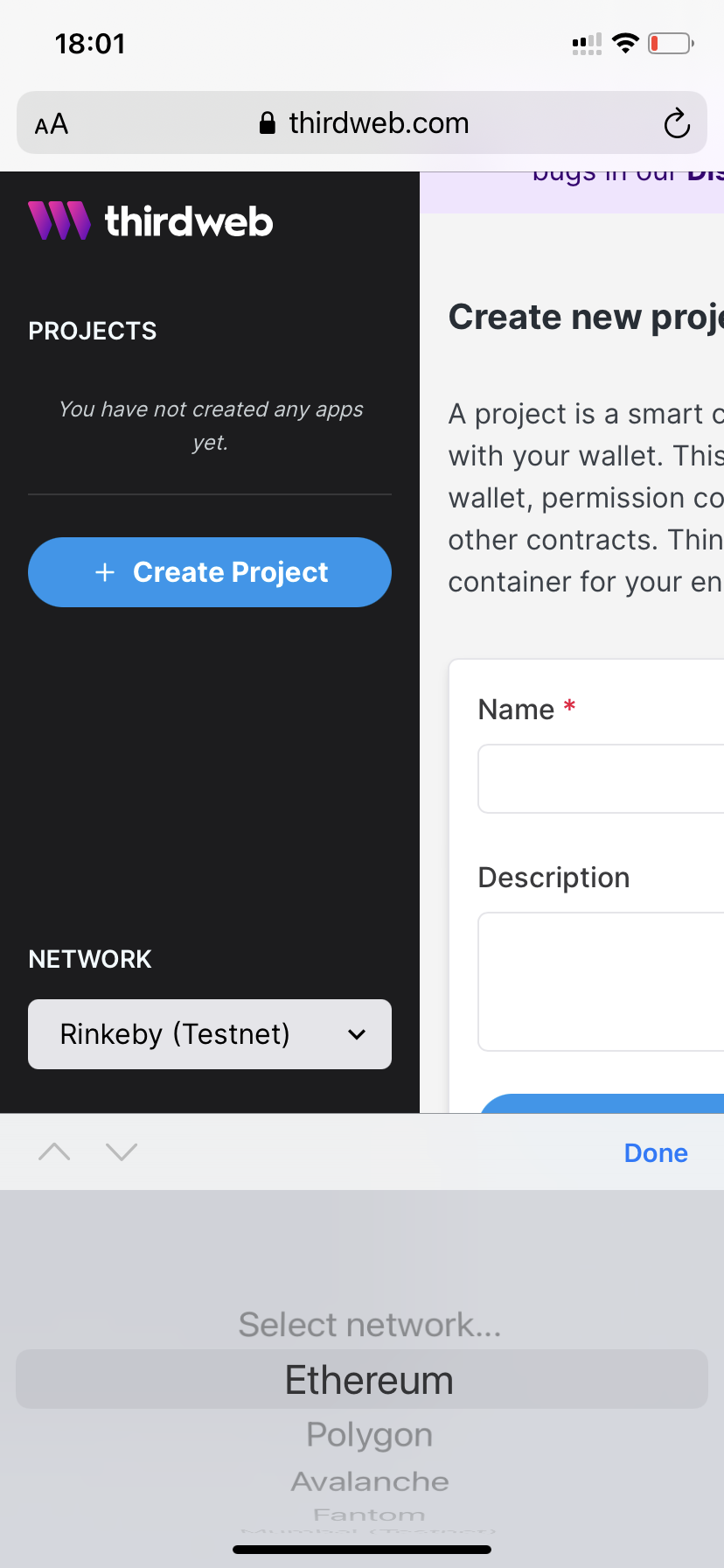Screen dimensions: 724x1568
Task: Open the Rinkeby (Testnet) network dropdown
Action: coord(210,1034)
